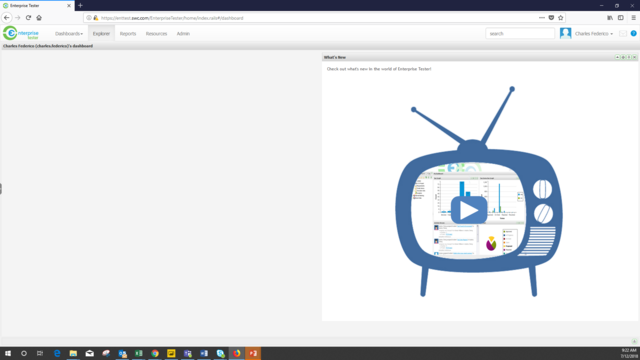Open What's New panel gear settings
Viewport: 640px width, 360px height.
coord(623,58)
